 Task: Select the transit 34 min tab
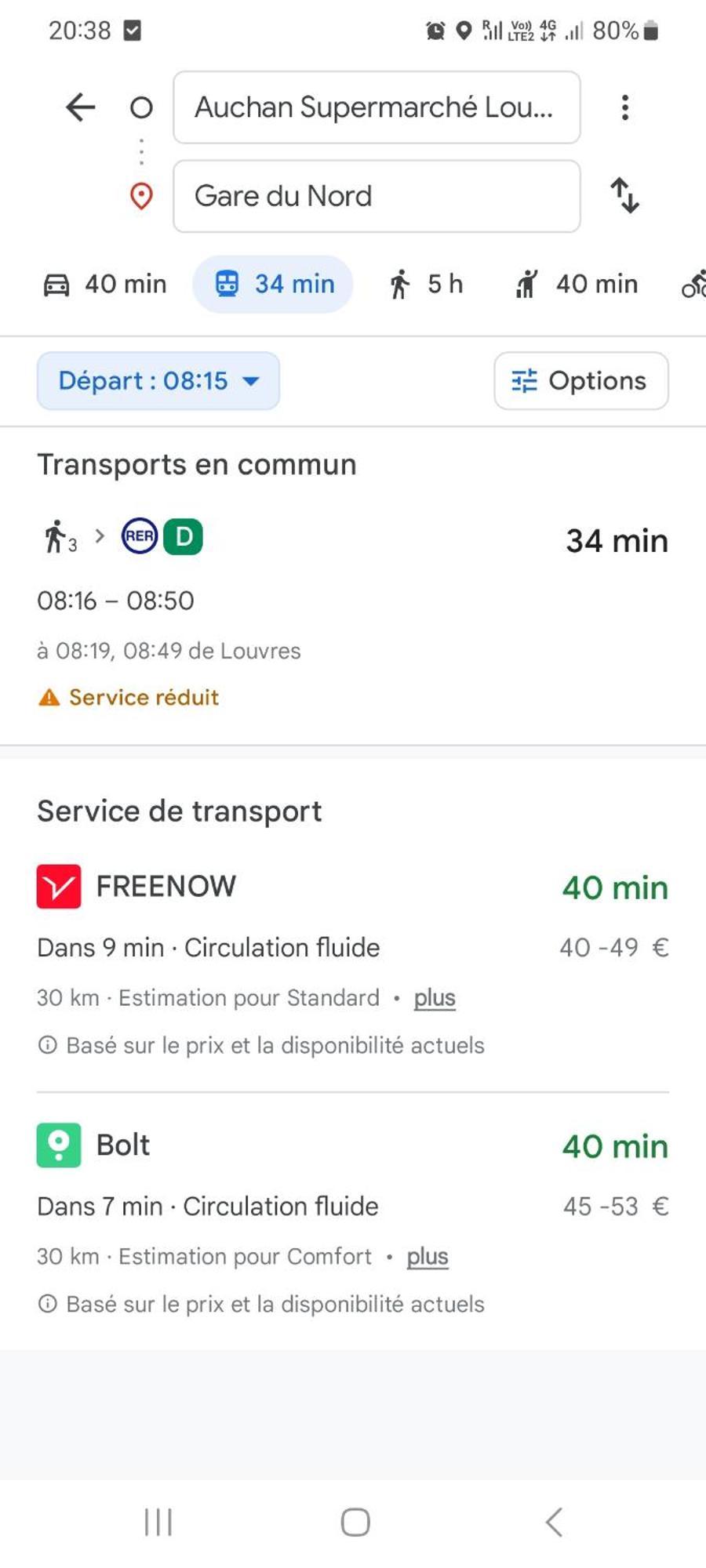(273, 284)
